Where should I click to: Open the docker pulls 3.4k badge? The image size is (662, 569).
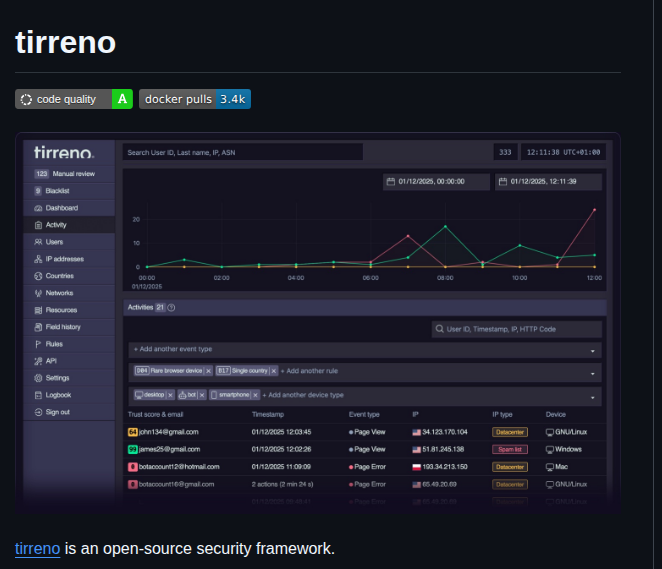195,99
